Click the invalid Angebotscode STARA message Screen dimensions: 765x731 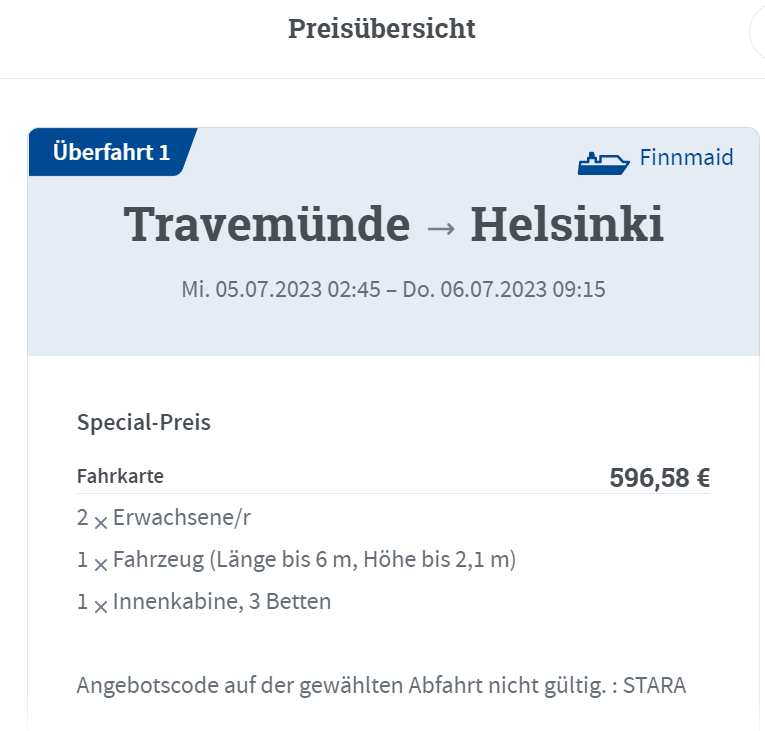pos(382,687)
